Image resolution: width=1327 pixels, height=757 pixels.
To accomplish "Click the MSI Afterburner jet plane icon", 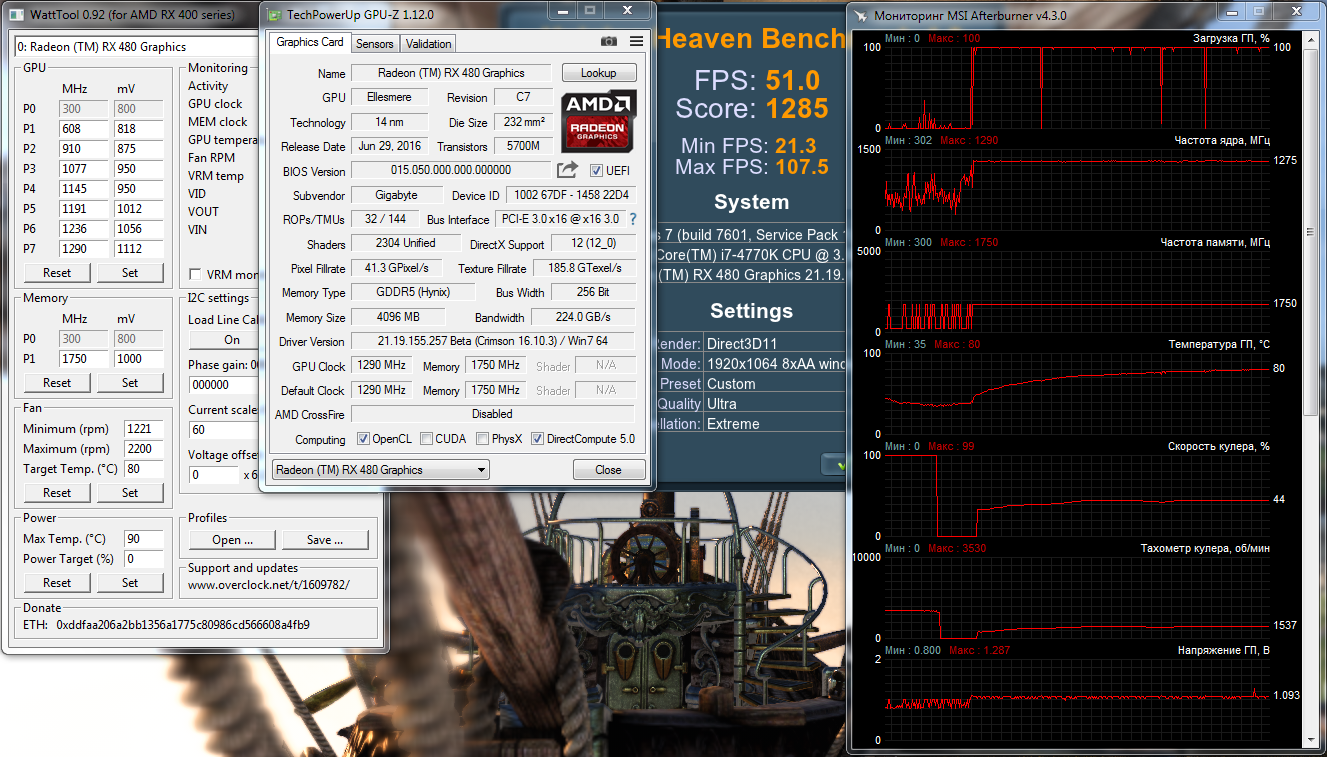I will (859, 16).
